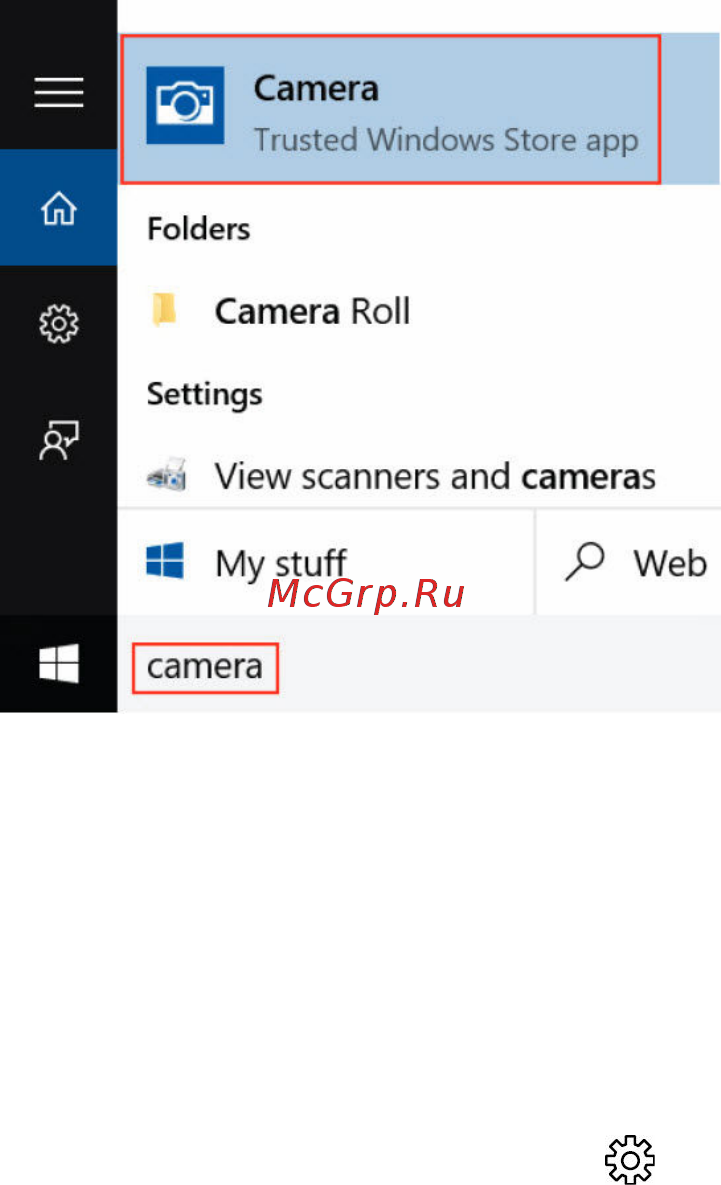Click the scanners and cameras icon
The image size is (721, 1185).
(166, 475)
